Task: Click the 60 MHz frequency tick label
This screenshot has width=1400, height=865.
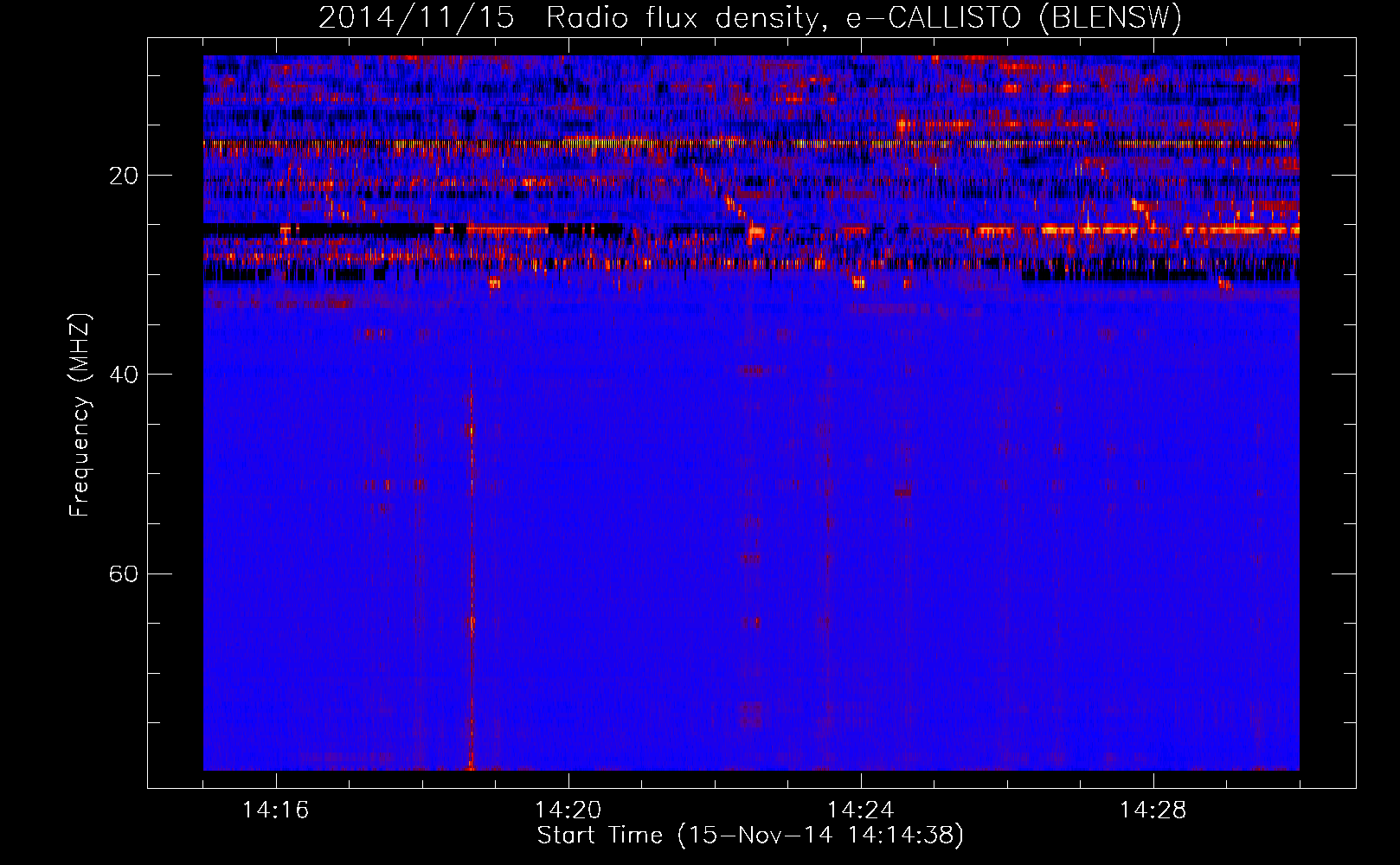Action: pyautogui.click(x=124, y=573)
